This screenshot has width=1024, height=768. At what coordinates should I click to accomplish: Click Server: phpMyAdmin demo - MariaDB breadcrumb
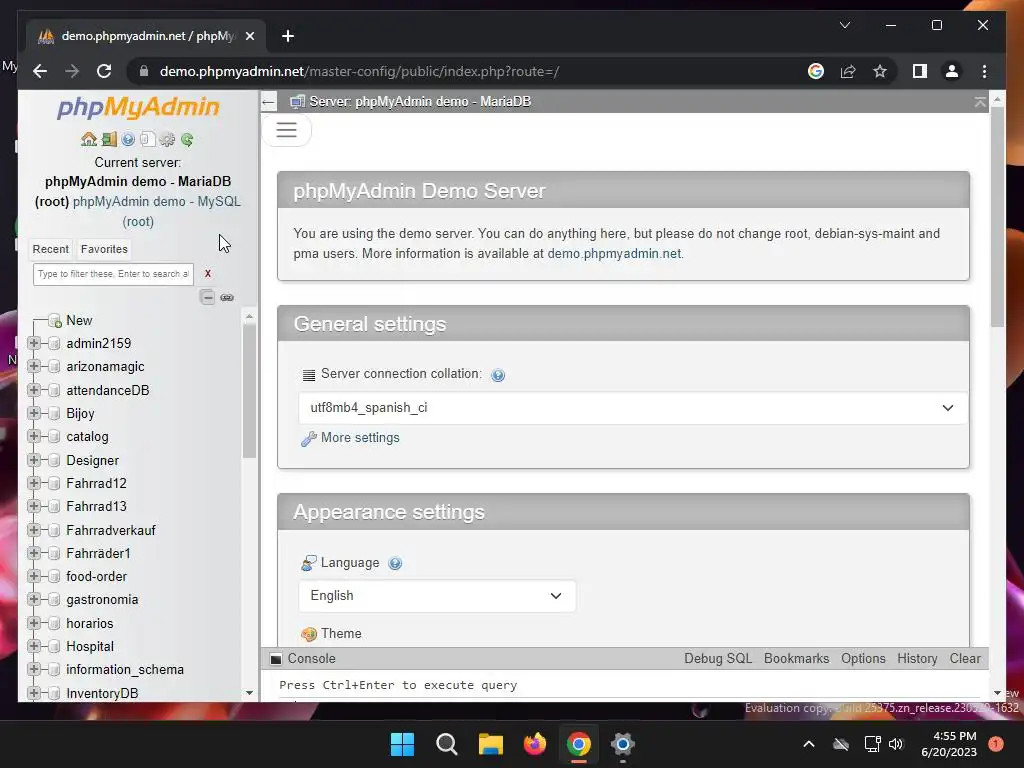tap(420, 102)
